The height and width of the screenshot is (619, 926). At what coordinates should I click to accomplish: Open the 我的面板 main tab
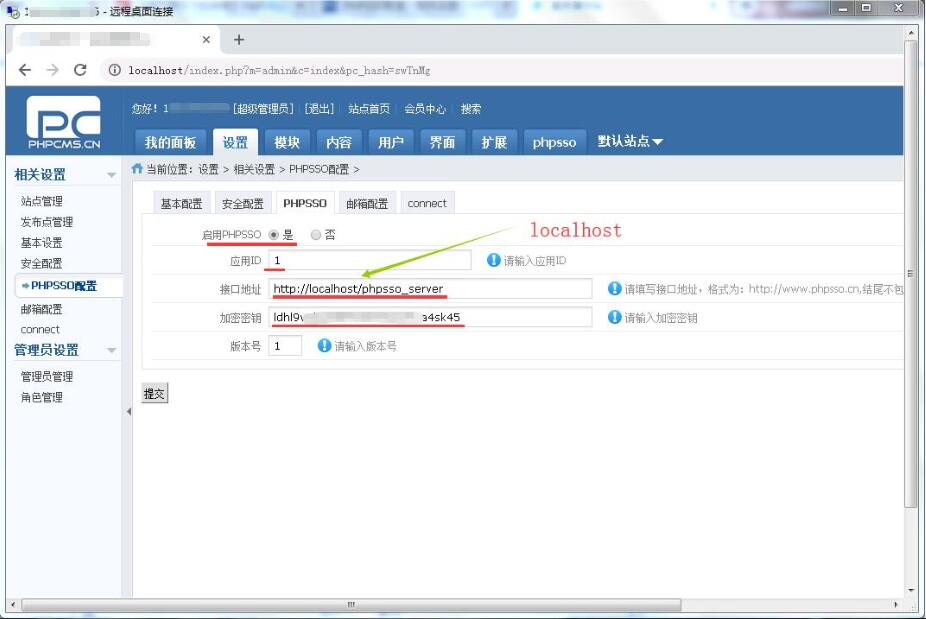pos(170,142)
